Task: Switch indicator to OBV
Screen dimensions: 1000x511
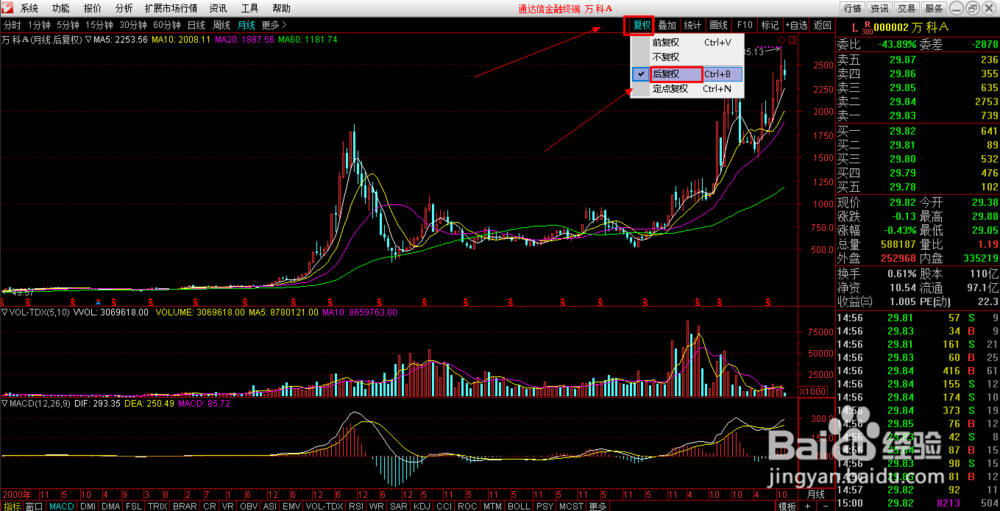Action: pos(248,506)
